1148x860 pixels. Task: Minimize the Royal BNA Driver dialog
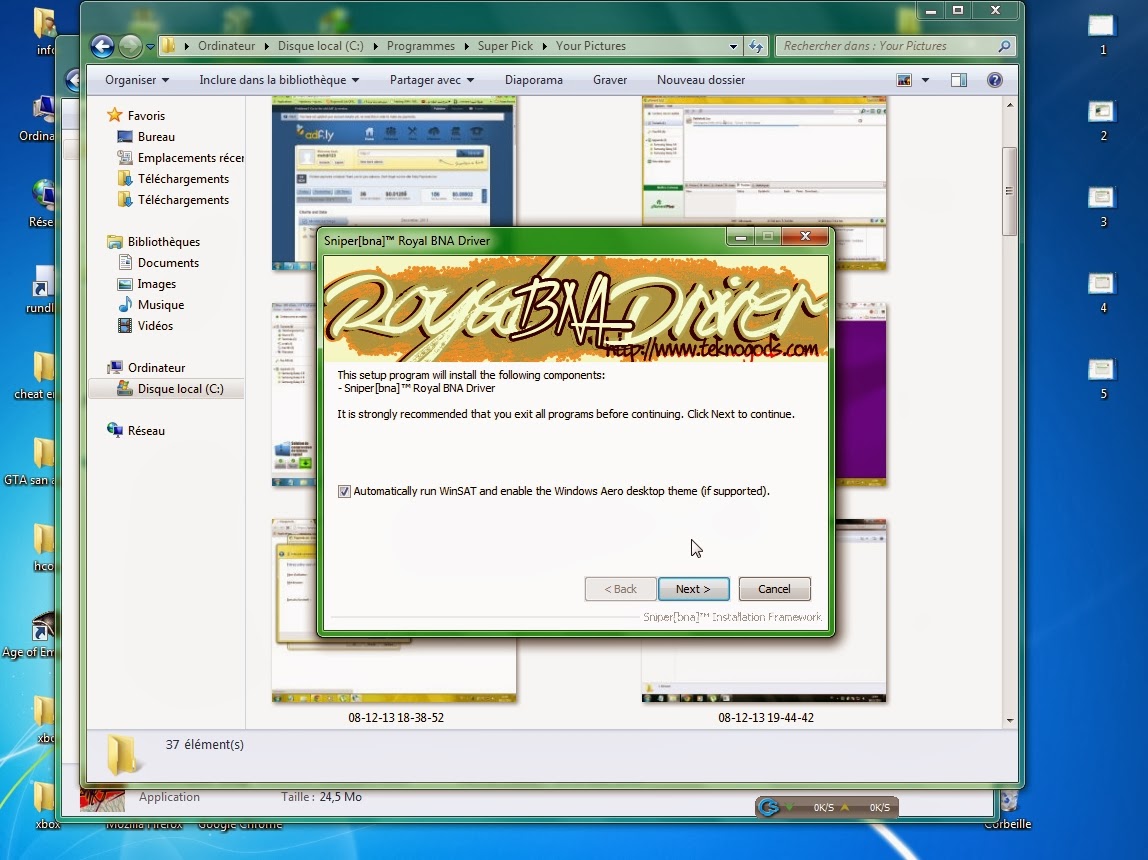[x=741, y=236]
